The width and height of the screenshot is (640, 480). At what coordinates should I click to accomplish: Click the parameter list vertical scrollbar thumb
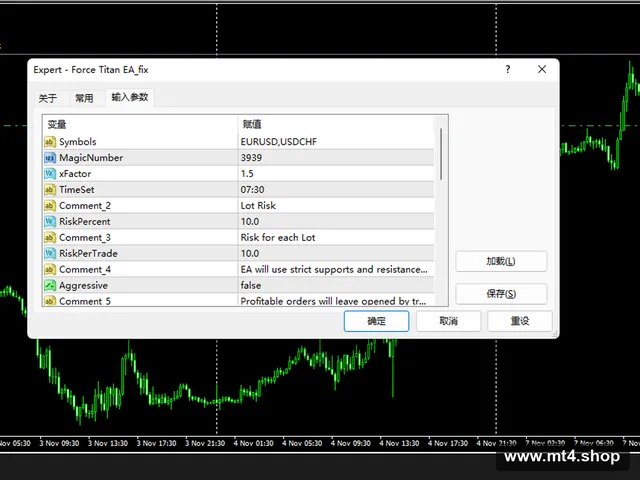pos(441,154)
